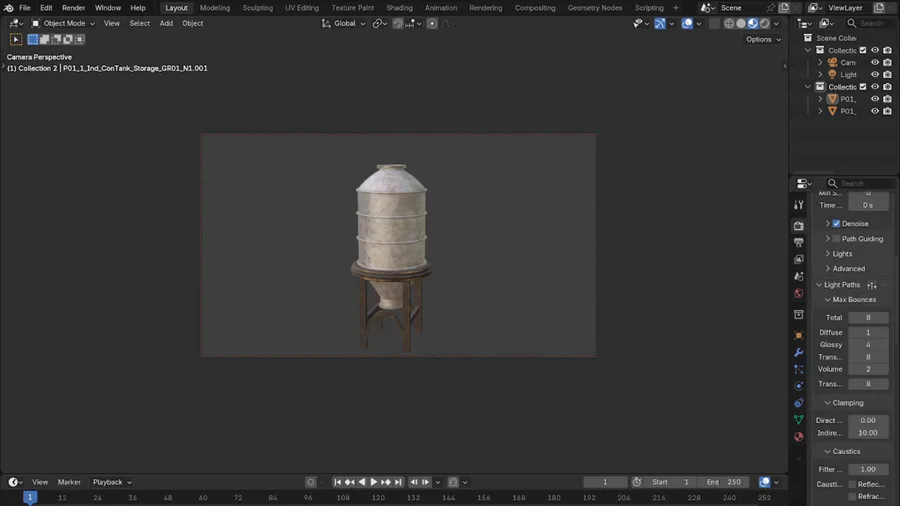Switch to solid viewport shading

(741, 24)
